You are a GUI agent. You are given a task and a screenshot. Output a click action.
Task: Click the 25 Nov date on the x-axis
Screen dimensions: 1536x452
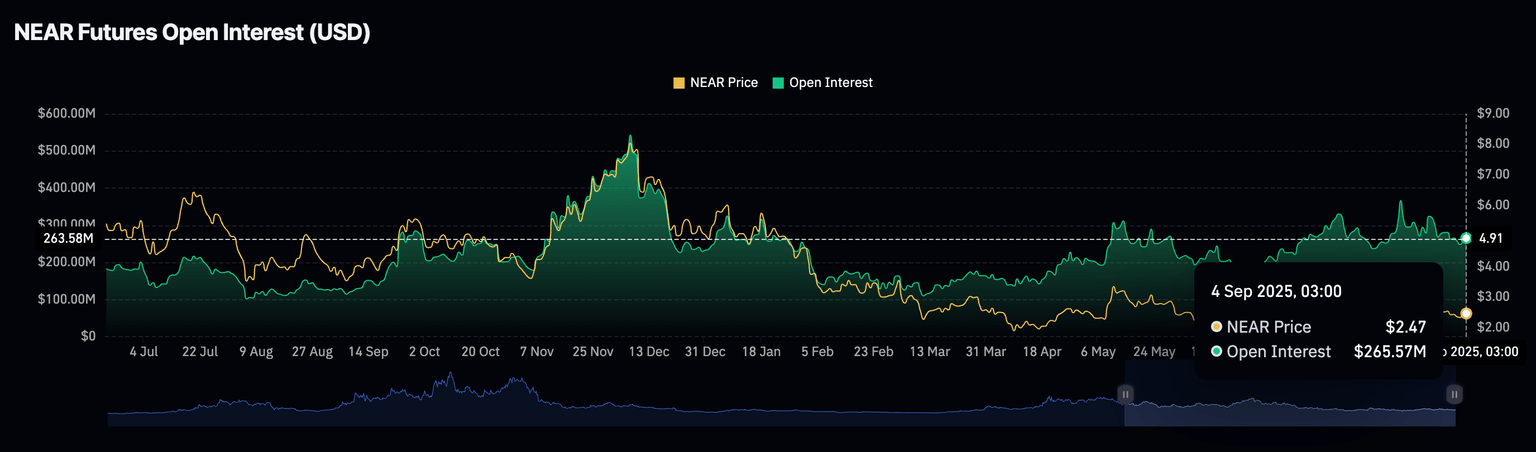coord(593,352)
